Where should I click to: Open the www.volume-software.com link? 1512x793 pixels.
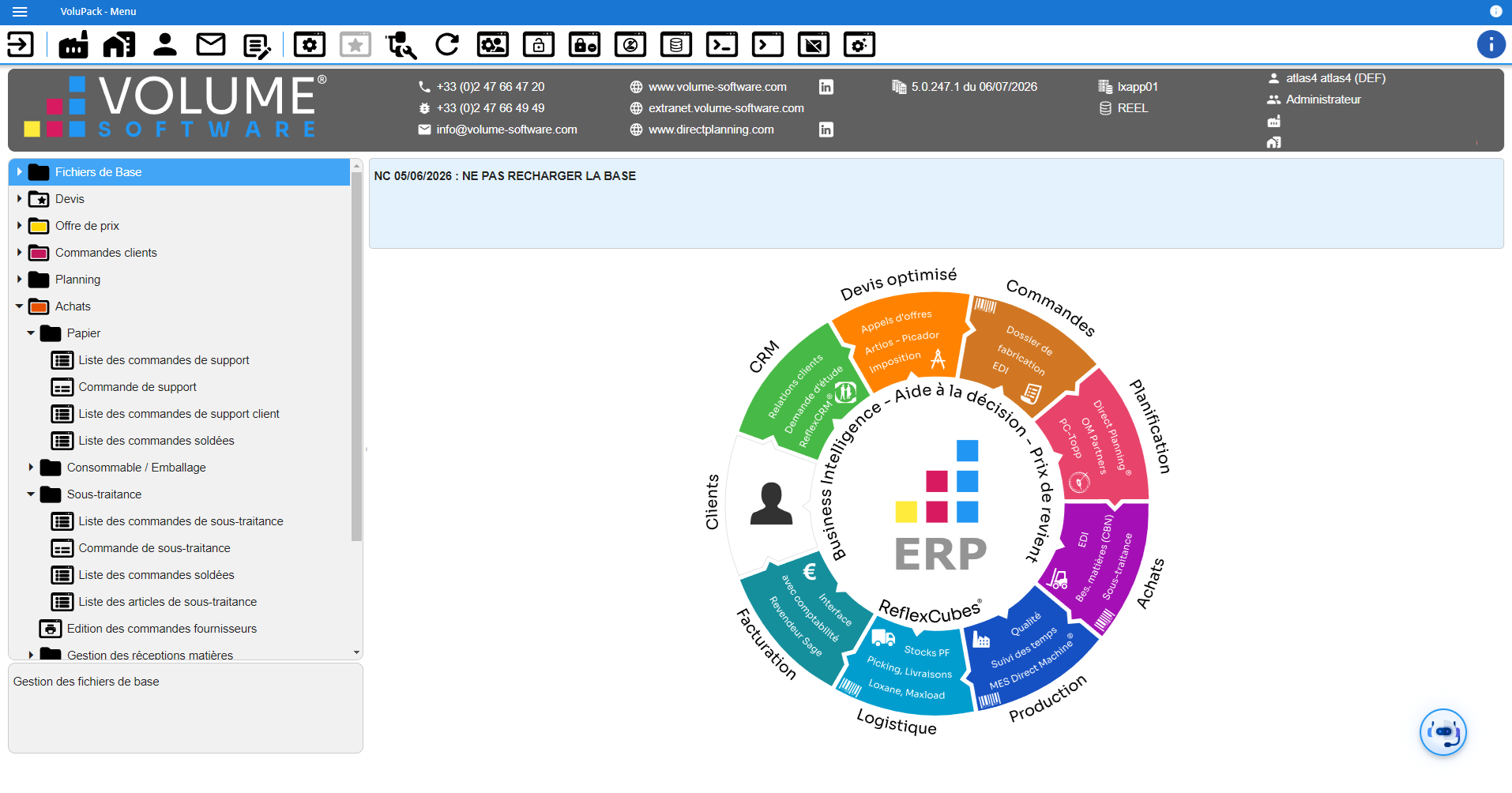(x=717, y=87)
